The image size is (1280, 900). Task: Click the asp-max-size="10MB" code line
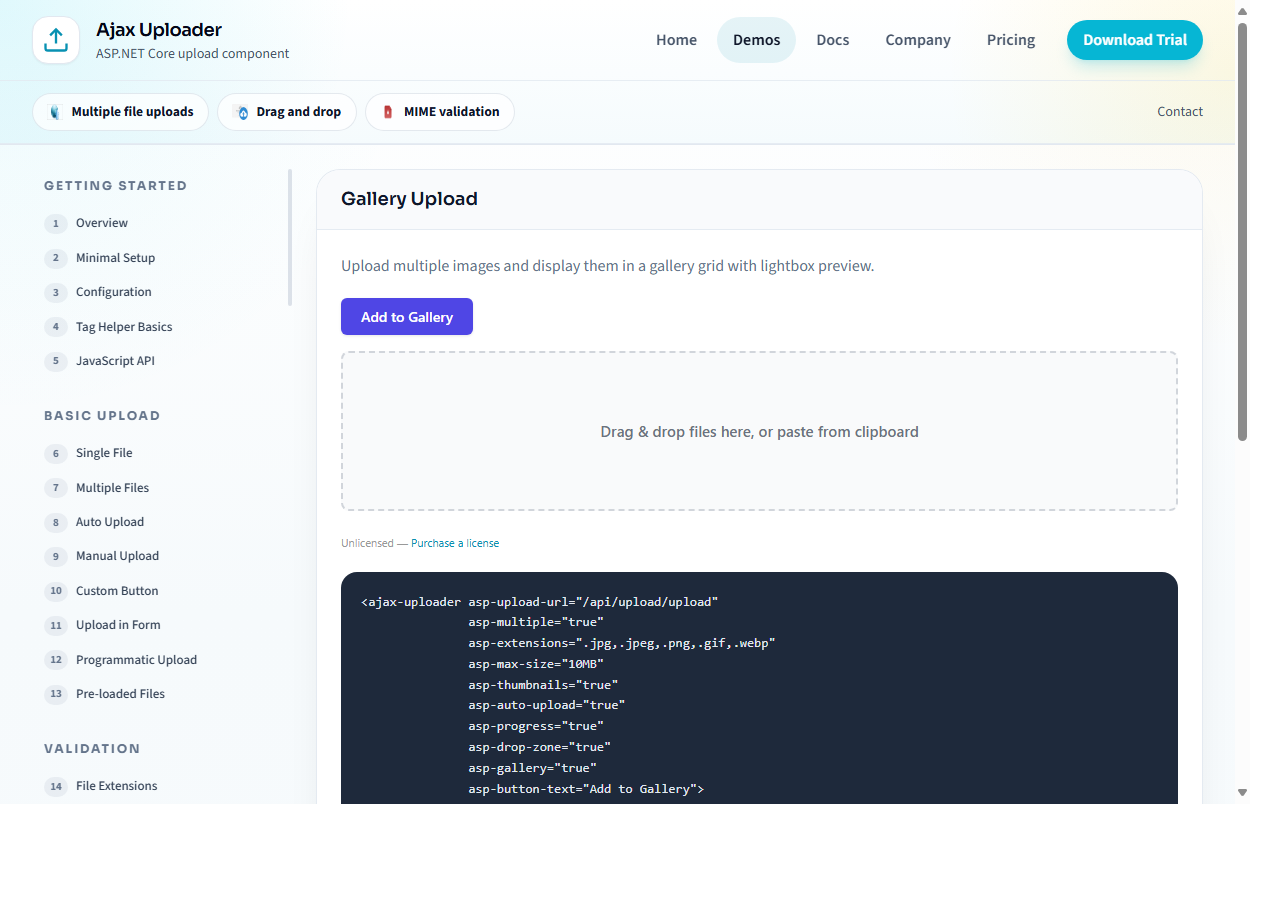tap(536, 664)
